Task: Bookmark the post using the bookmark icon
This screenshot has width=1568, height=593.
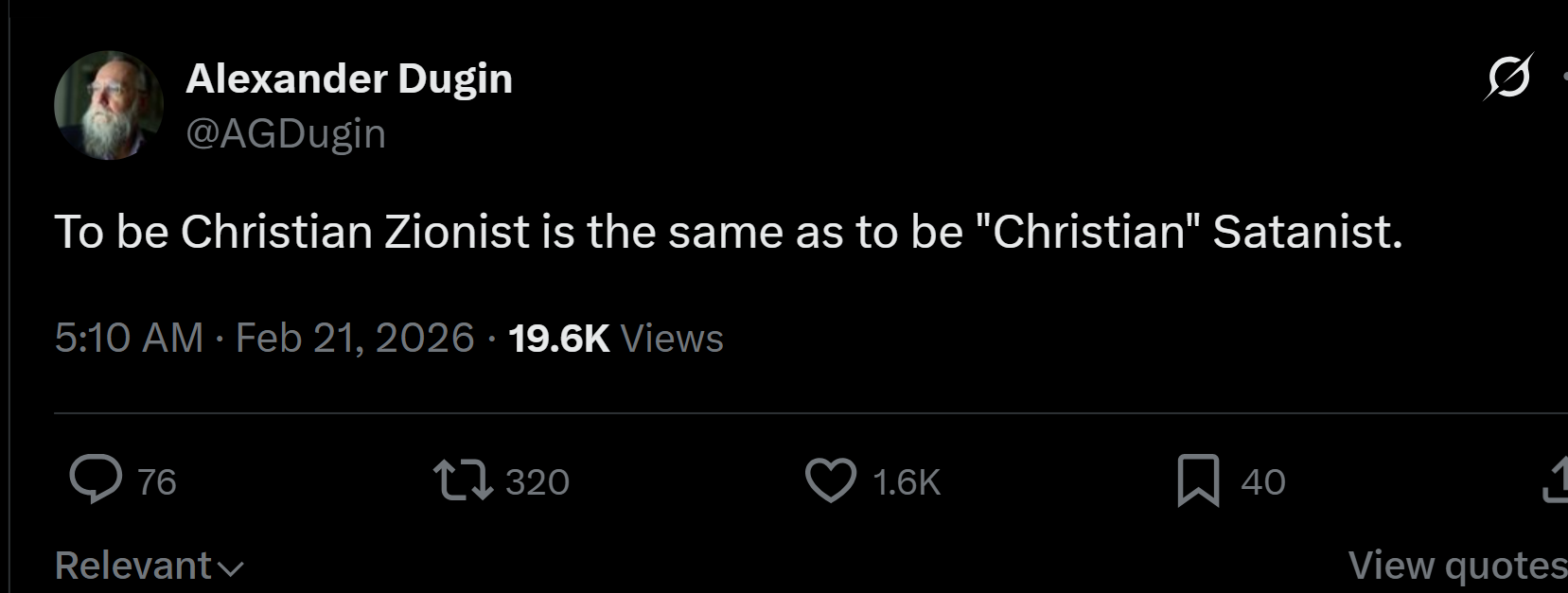Action: [1198, 480]
